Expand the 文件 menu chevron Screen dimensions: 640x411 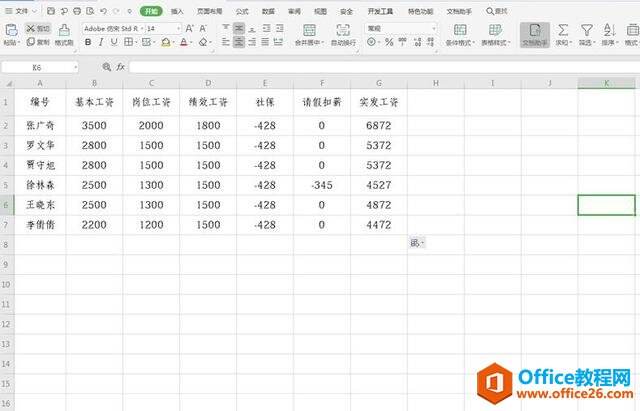click(34, 11)
